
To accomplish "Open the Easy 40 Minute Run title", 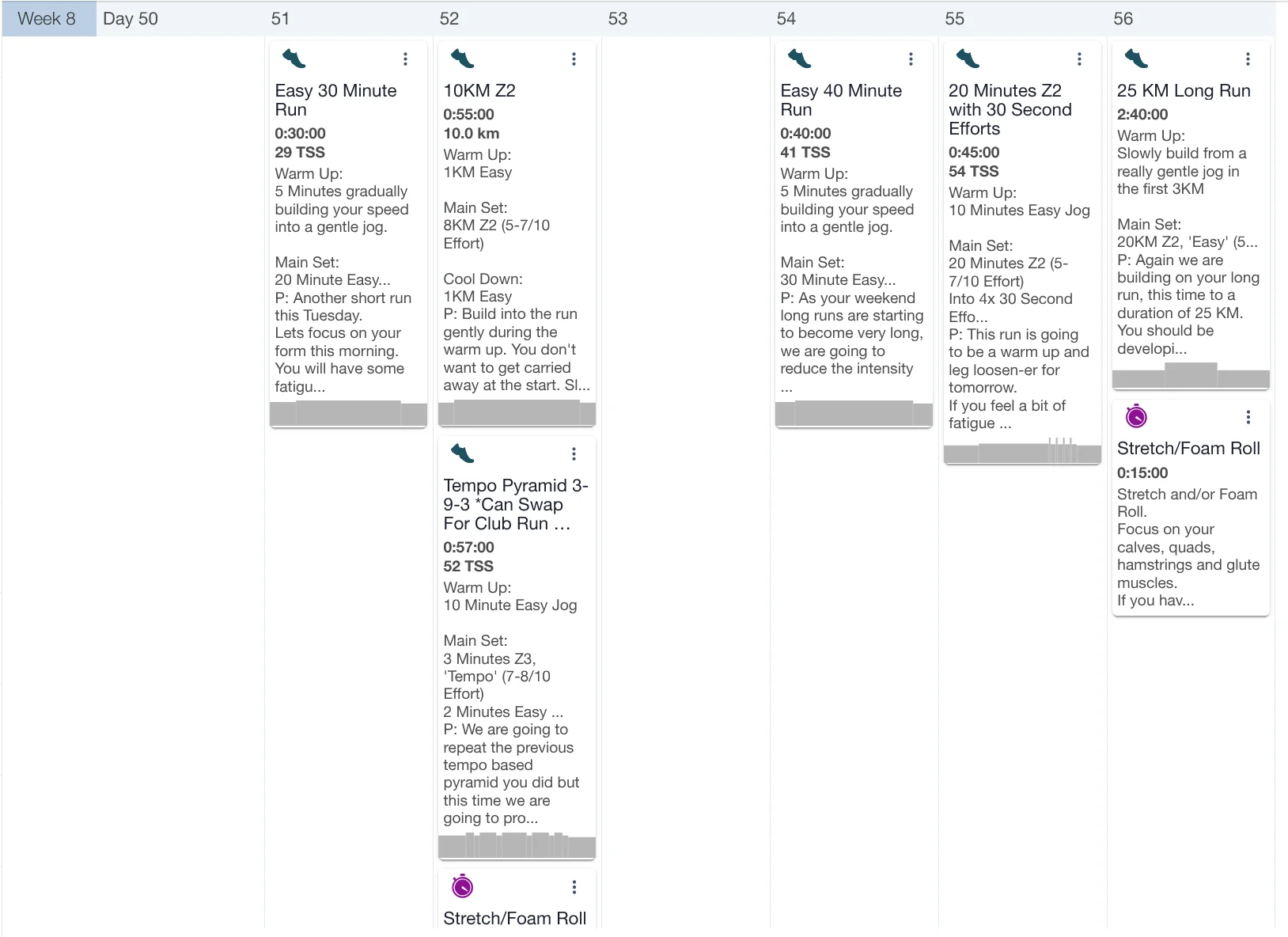I will click(x=840, y=100).
